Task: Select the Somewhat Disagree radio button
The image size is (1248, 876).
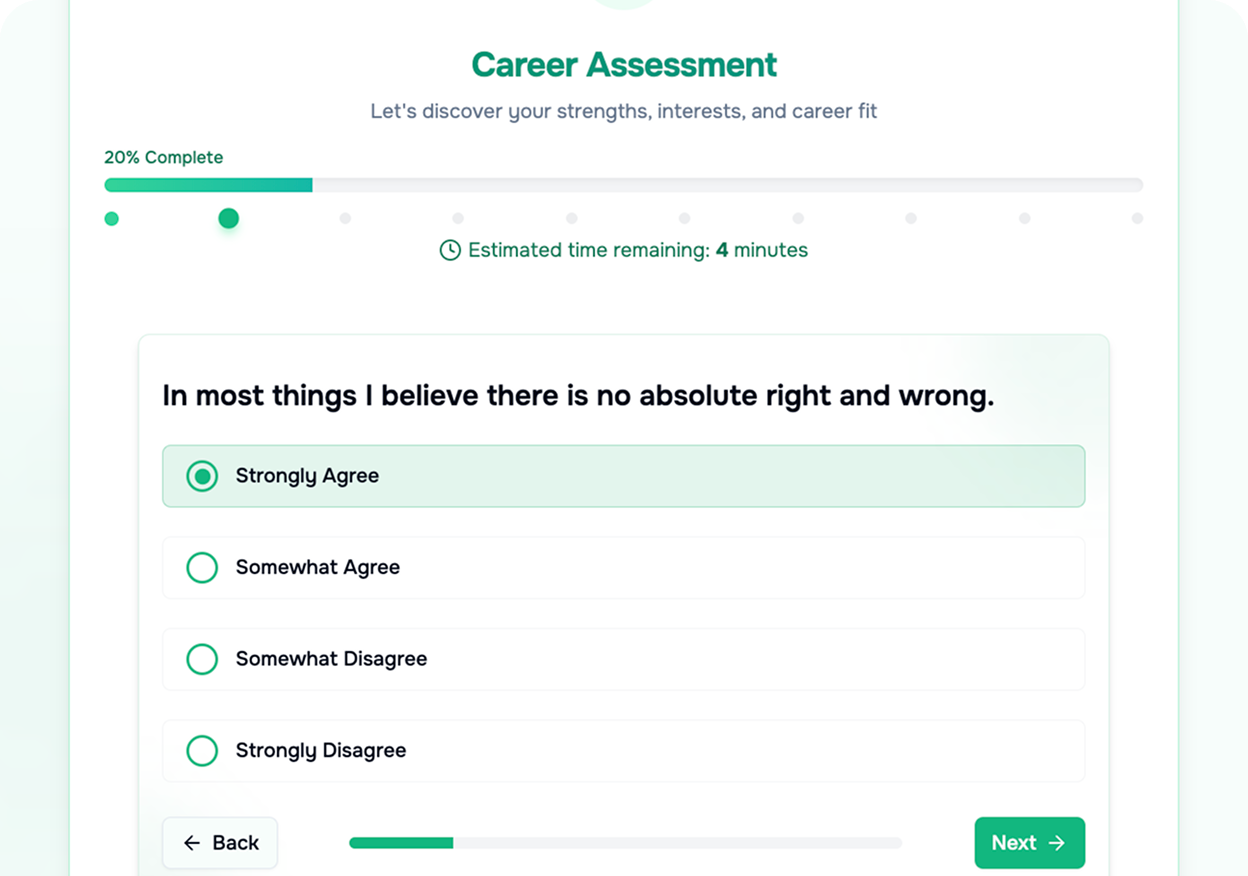Action: [x=202, y=659]
